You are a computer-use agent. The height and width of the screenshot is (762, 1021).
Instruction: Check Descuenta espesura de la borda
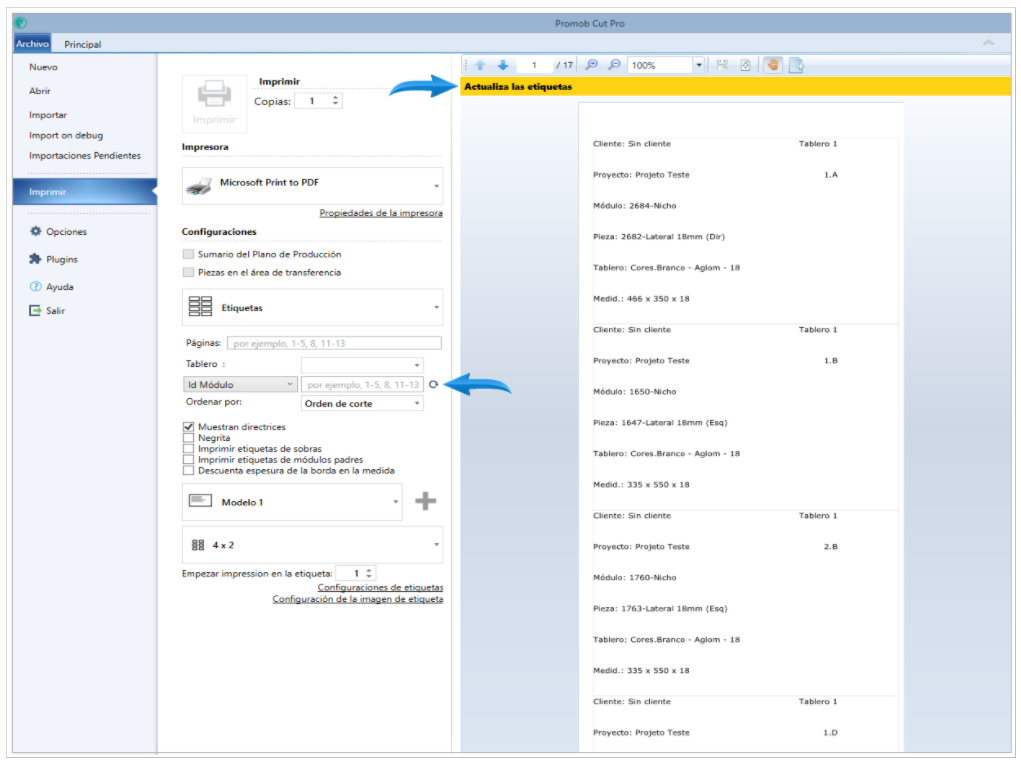(188, 470)
